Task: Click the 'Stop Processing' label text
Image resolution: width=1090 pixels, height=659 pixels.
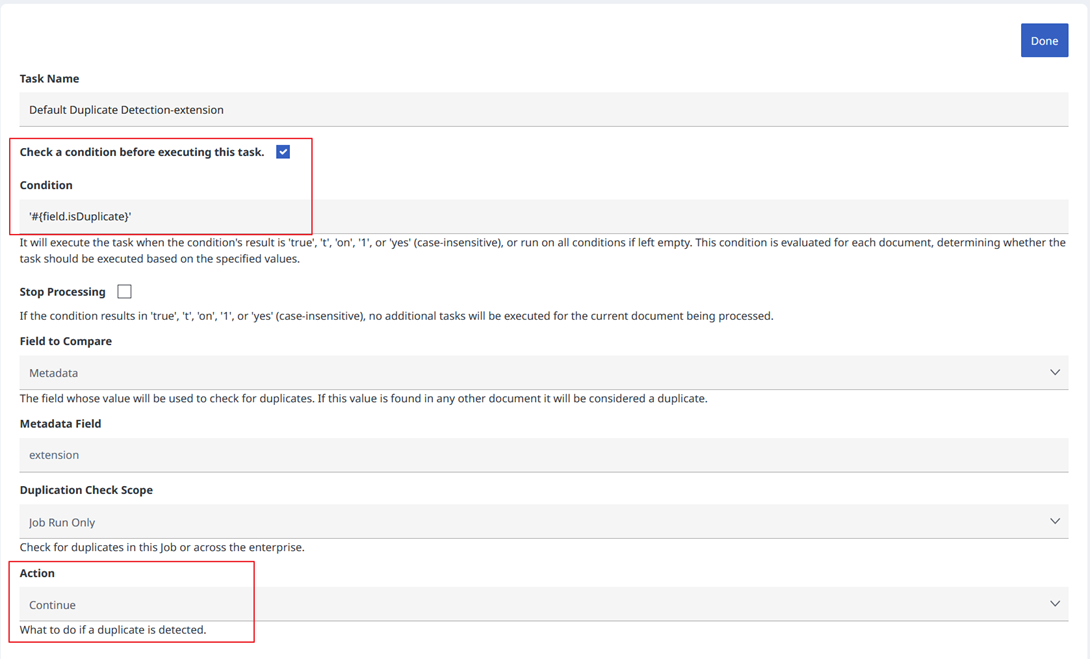Action: 62,292
